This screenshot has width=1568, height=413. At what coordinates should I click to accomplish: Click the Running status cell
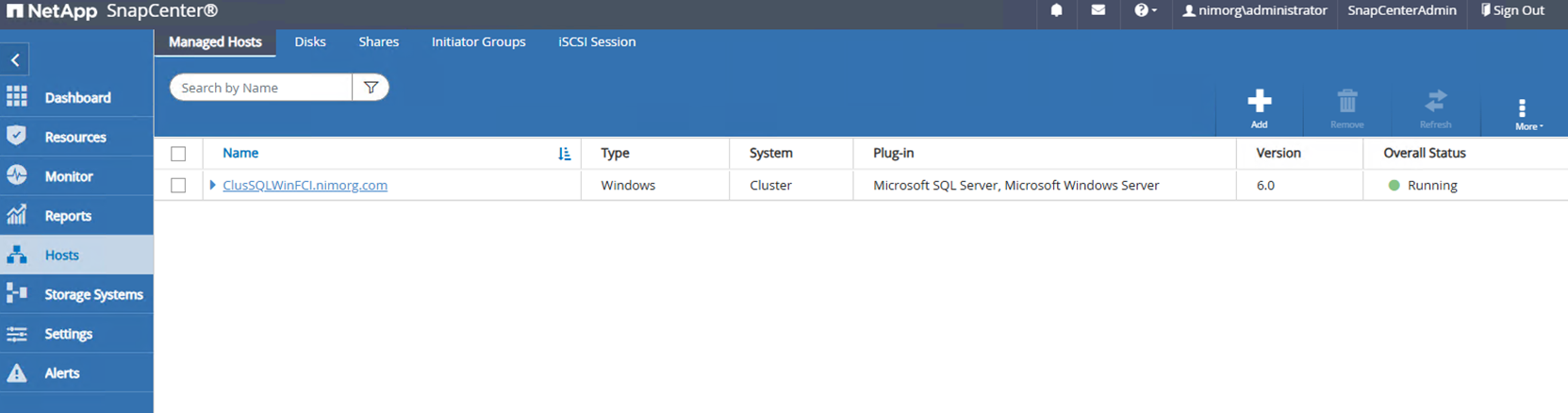pyautogui.click(x=1423, y=185)
